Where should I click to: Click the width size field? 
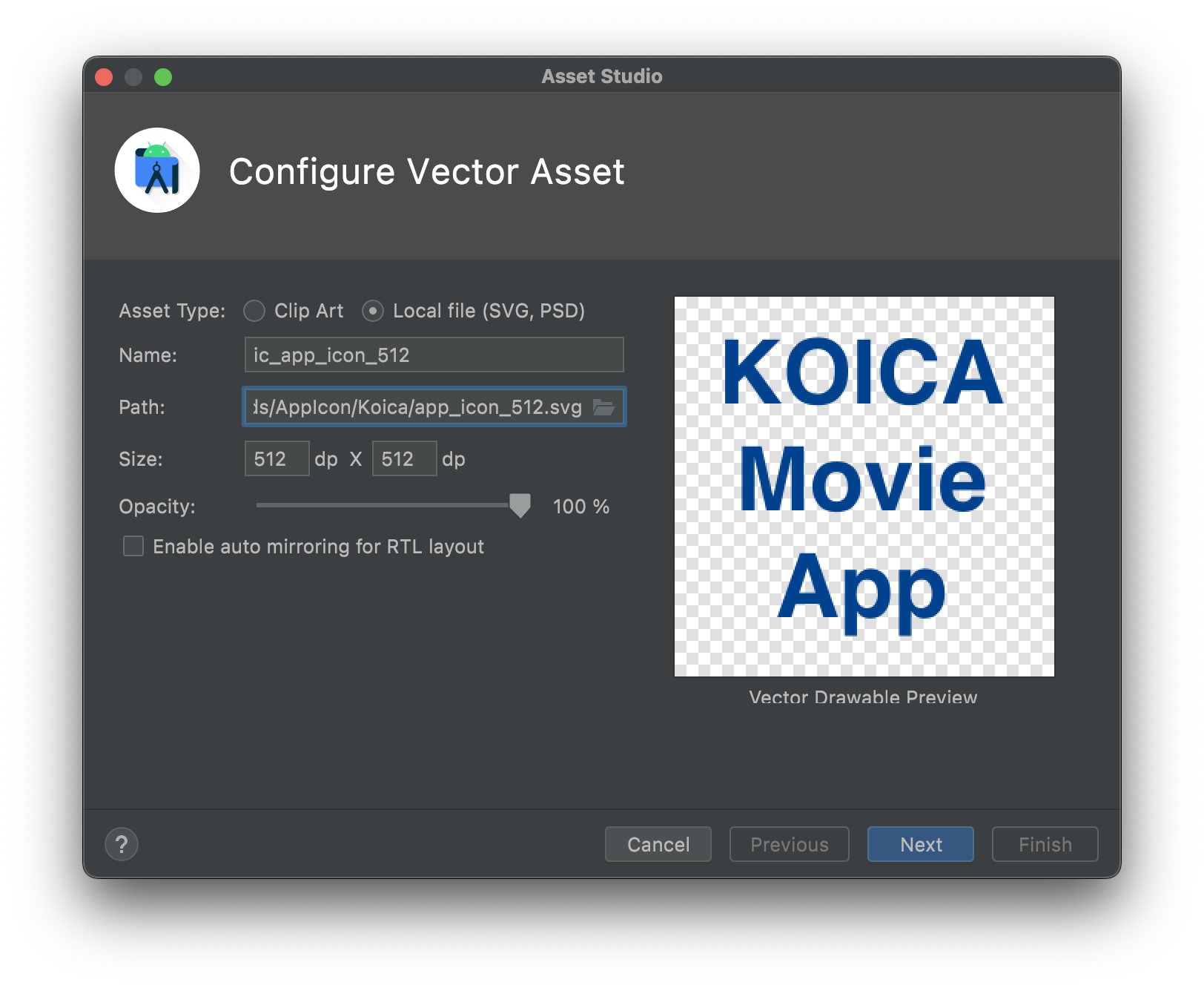(x=277, y=459)
